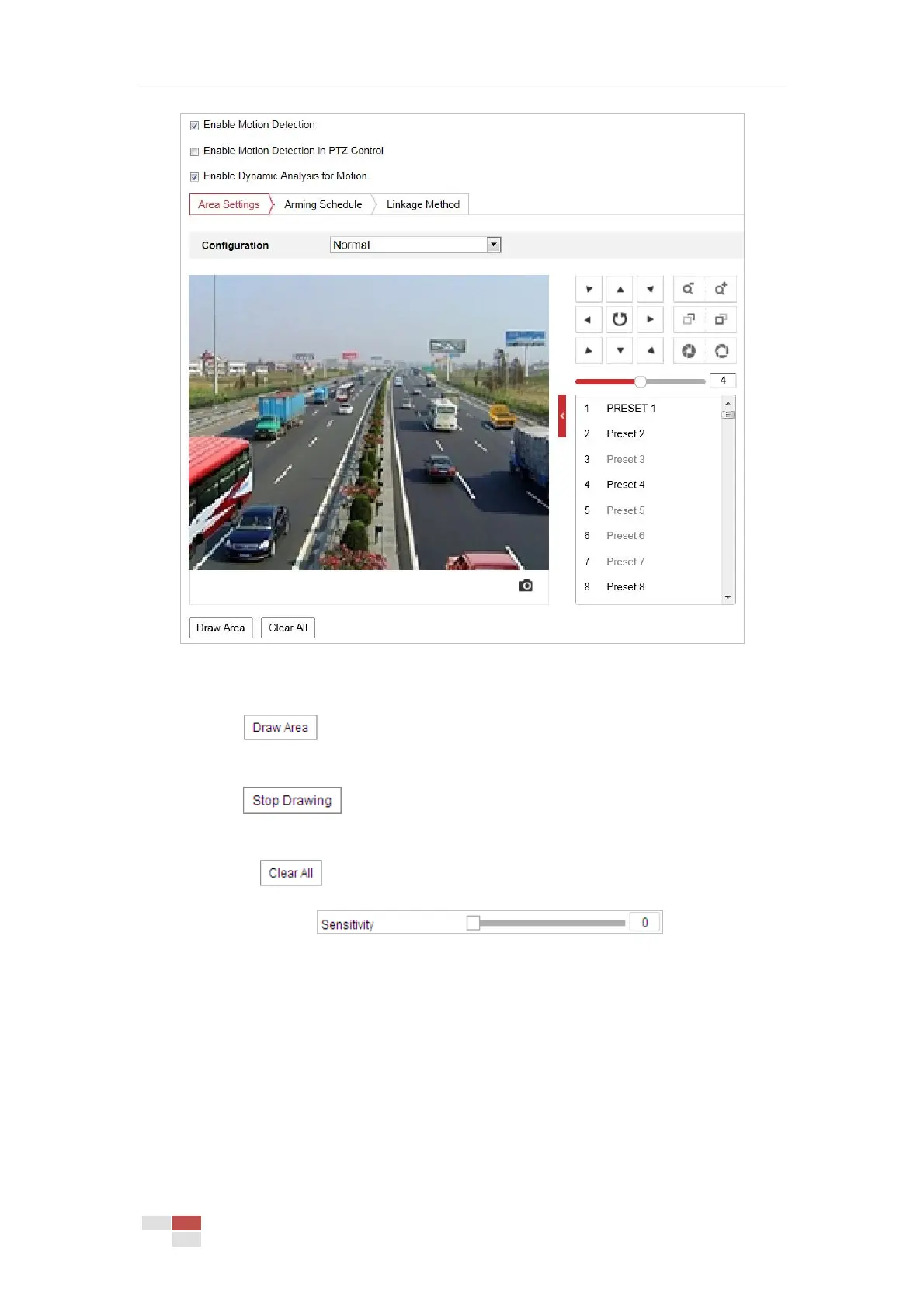Collapse PTZ panel with red side handle
Image resolution: width=924 pixels, height=1308 pixels.
point(562,416)
